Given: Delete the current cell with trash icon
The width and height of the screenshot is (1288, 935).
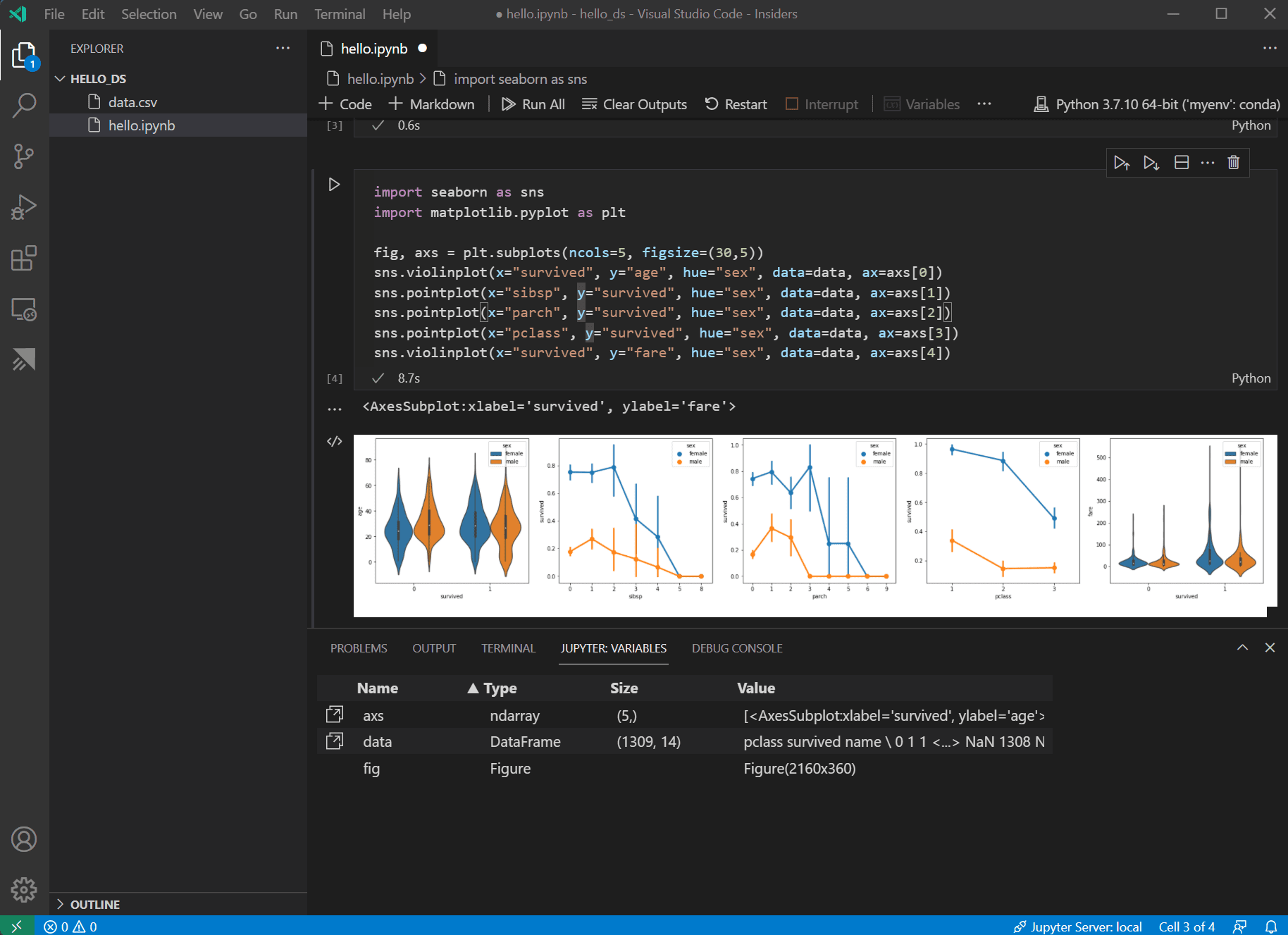Looking at the screenshot, I should pyautogui.click(x=1233, y=162).
